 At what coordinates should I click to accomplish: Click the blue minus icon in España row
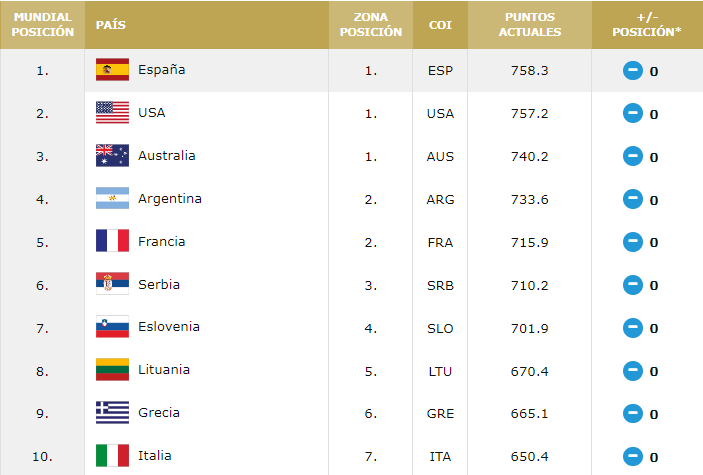[632, 71]
